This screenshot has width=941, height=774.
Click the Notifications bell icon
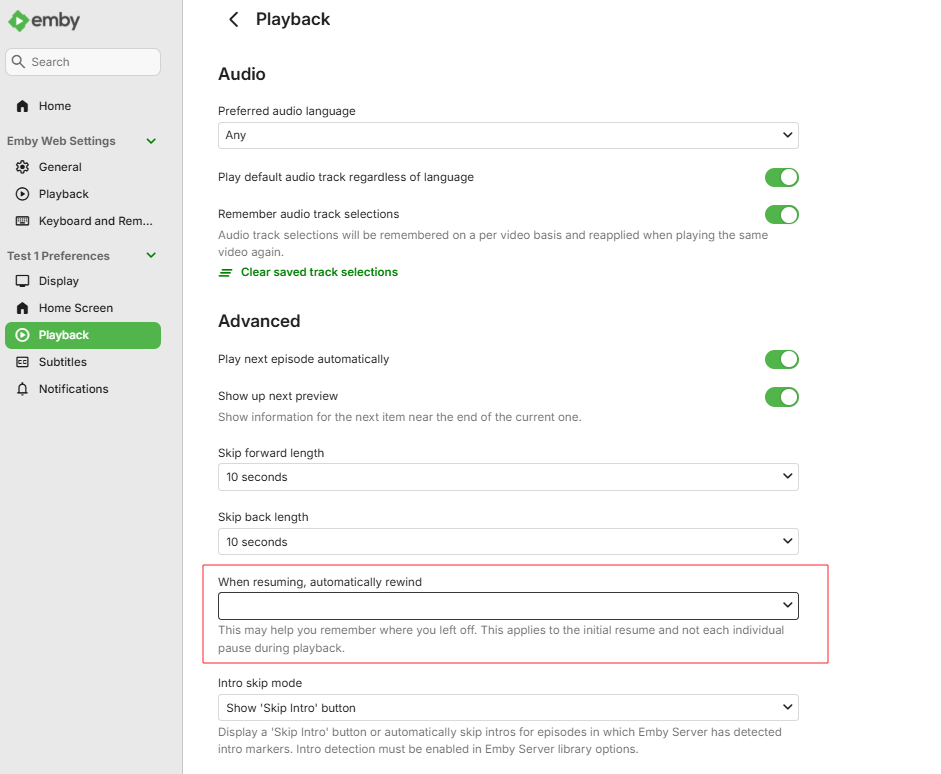pos(22,389)
